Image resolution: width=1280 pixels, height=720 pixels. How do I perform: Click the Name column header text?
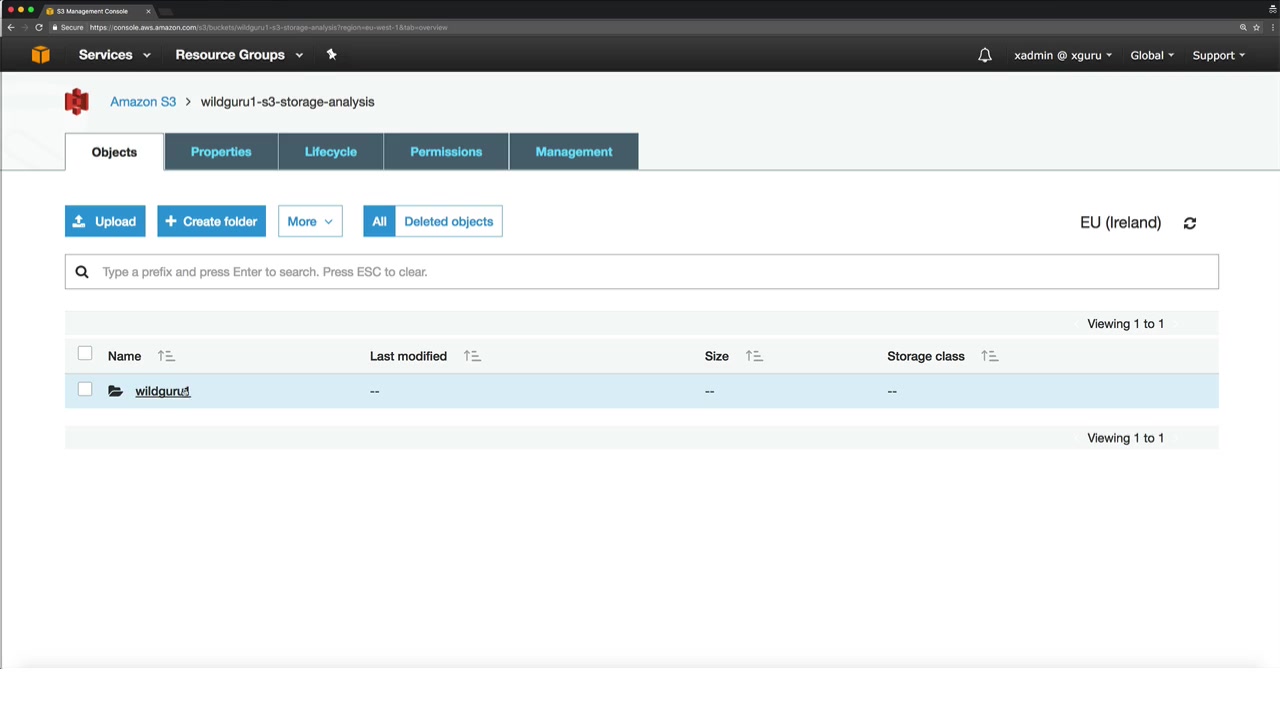[x=124, y=356]
